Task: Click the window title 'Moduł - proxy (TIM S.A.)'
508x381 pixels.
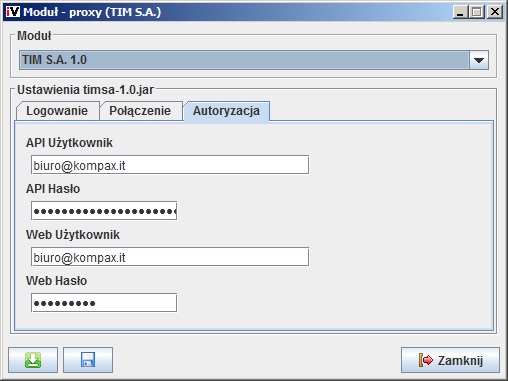Action: (x=92, y=12)
